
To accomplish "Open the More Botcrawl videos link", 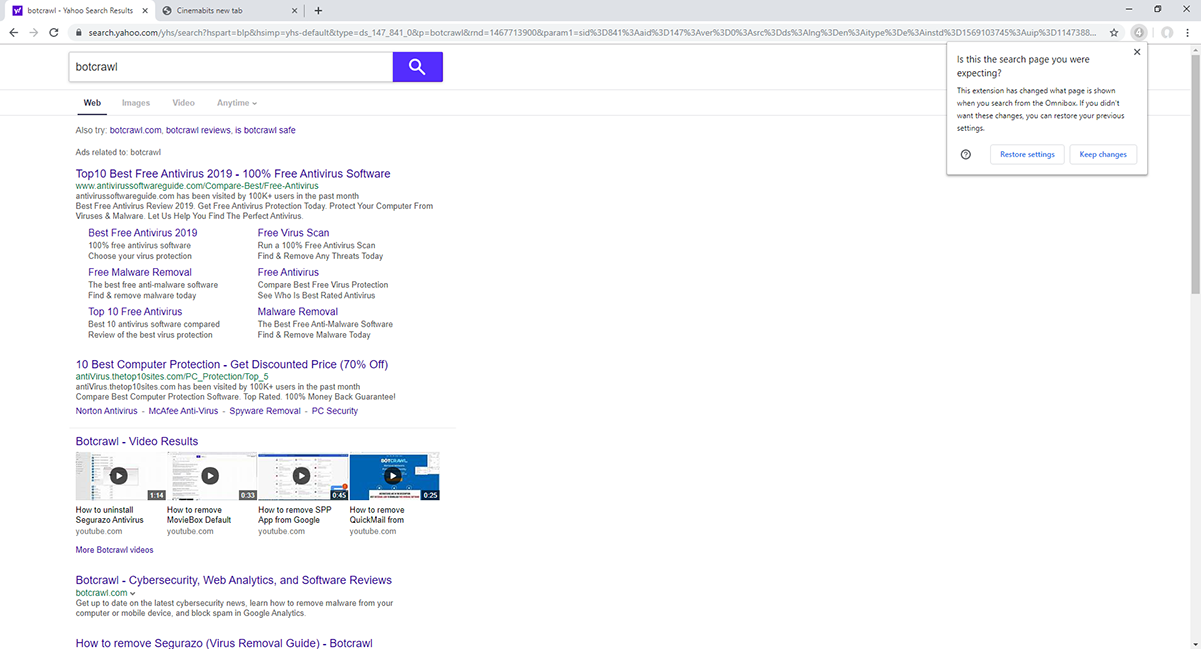I will [x=114, y=550].
